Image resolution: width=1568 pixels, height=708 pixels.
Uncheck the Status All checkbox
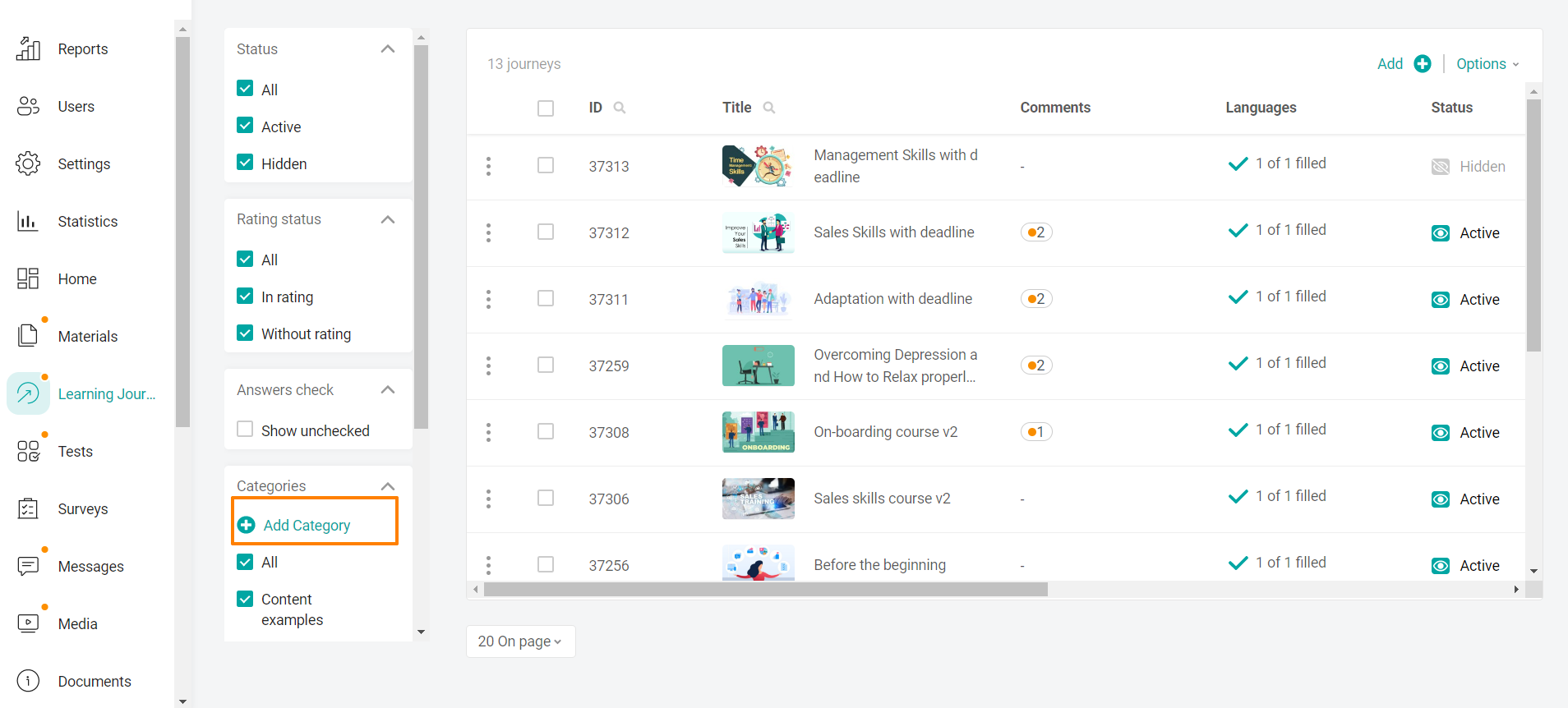pyautogui.click(x=245, y=89)
